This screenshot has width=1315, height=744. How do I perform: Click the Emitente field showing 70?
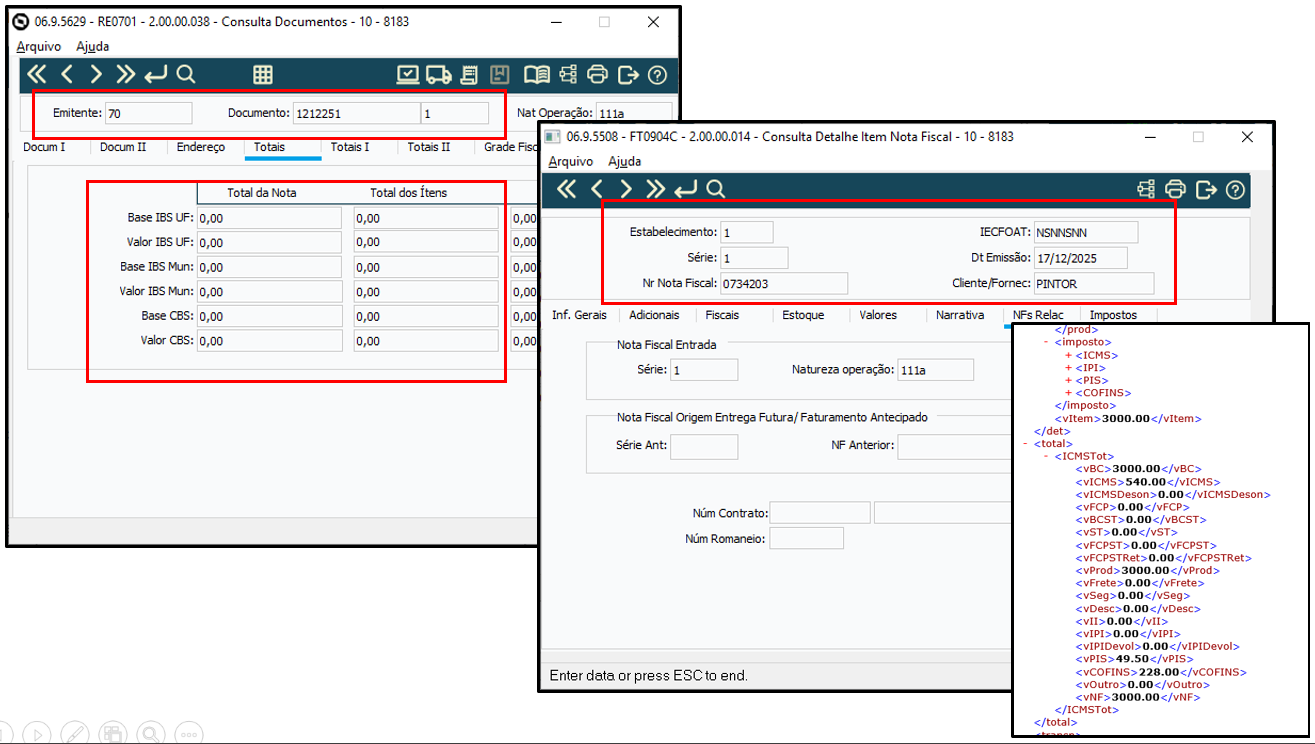pos(148,113)
